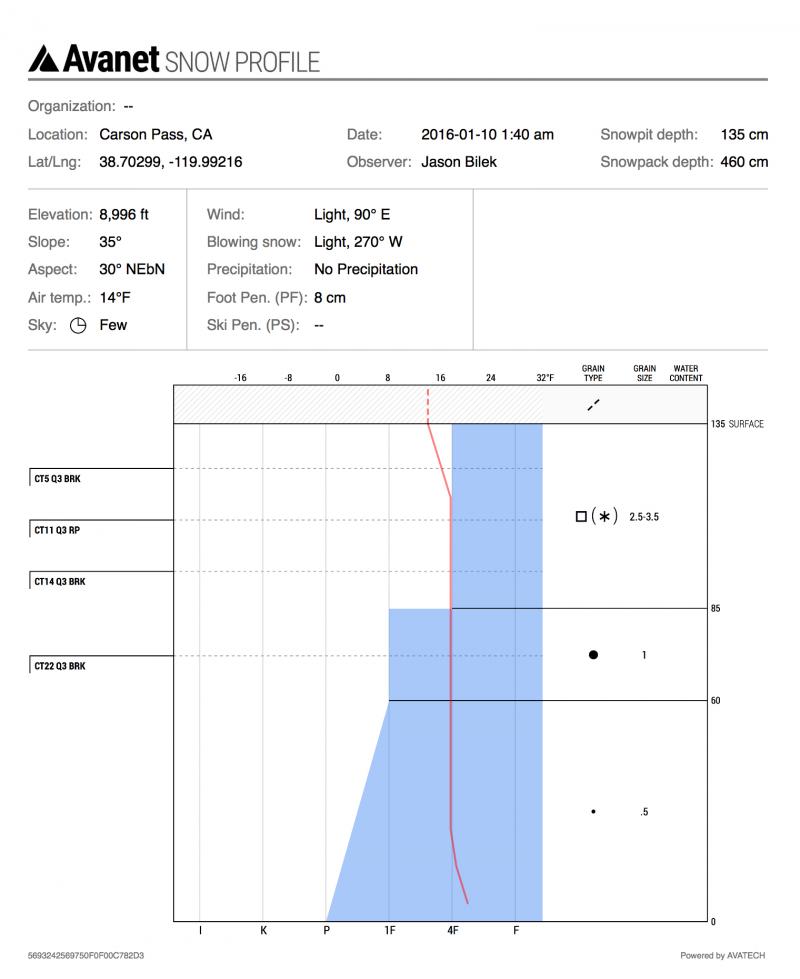Viewport: 800px width, 979px height.
Task: Click the large rounded grain dot at size 1
Action: click(593, 655)
